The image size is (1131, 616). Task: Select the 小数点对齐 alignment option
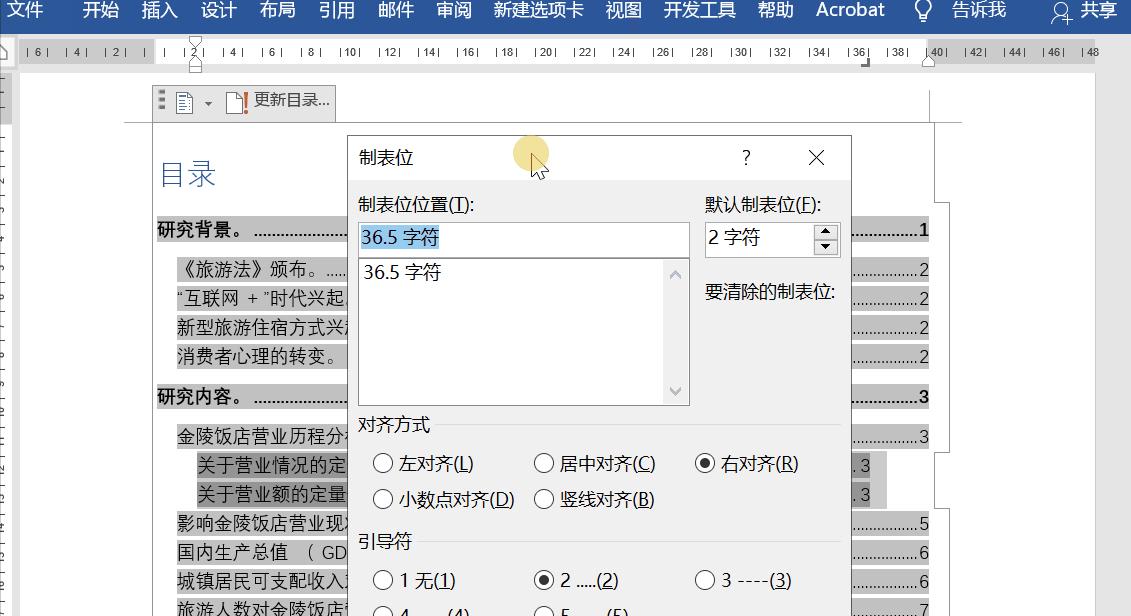(x=381, y=499)
